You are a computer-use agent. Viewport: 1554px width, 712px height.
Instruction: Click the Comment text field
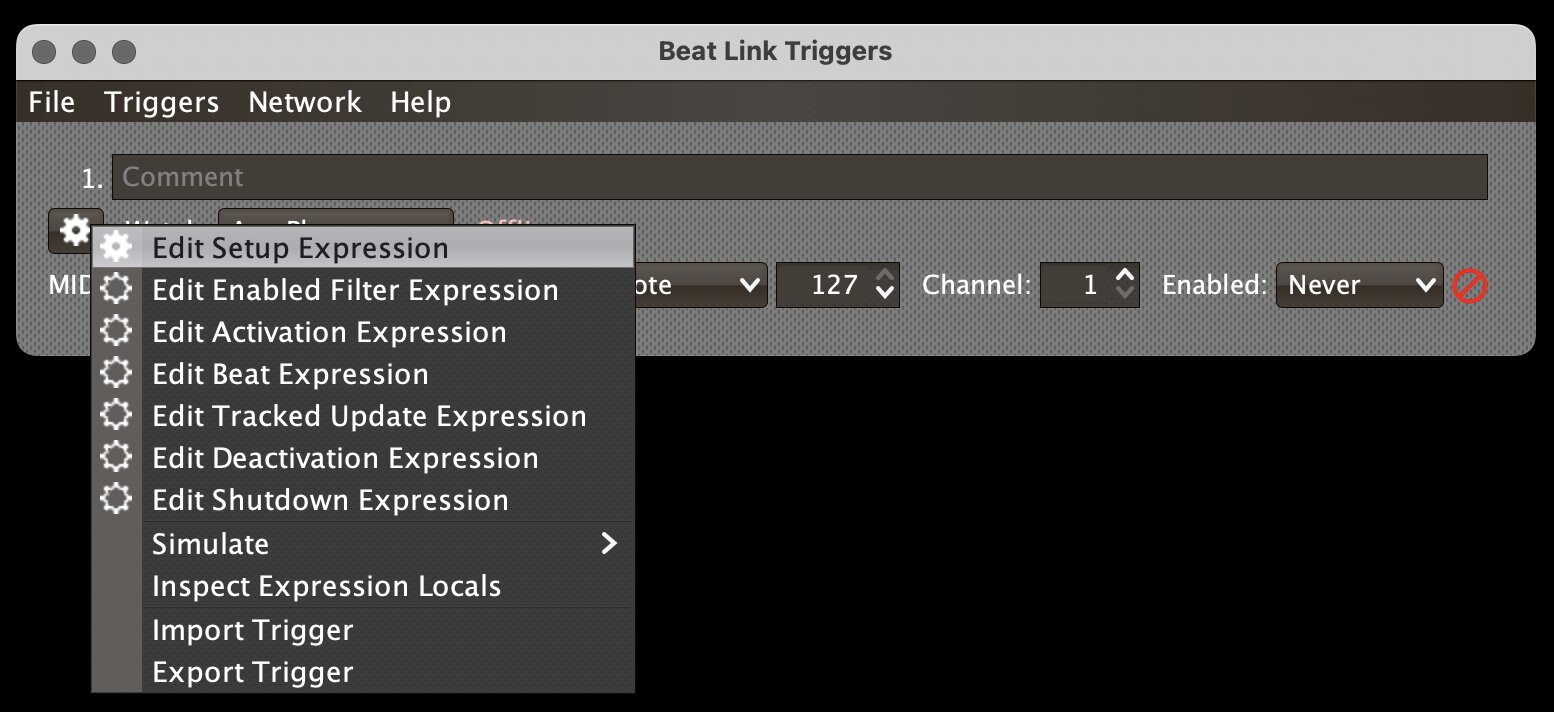click(x=799, y=177)
